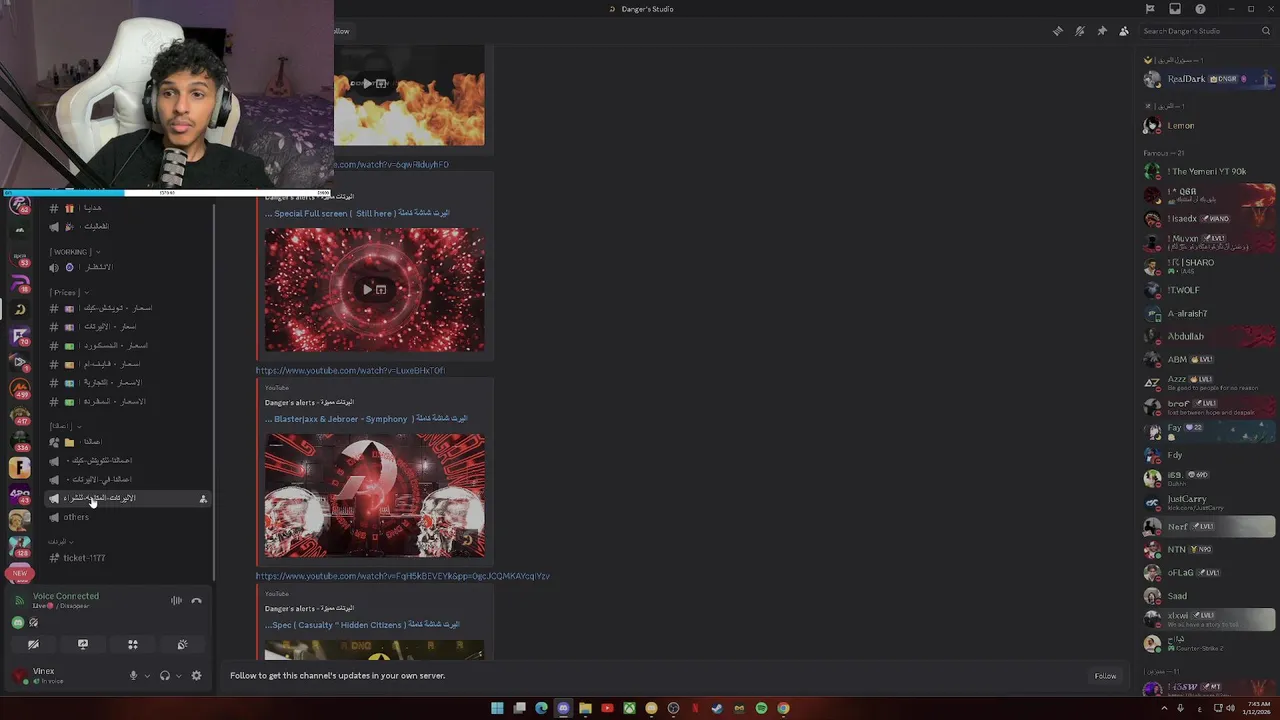
Task: Open the Threads icon in channel header
Action: click(x=1058, y=31)
